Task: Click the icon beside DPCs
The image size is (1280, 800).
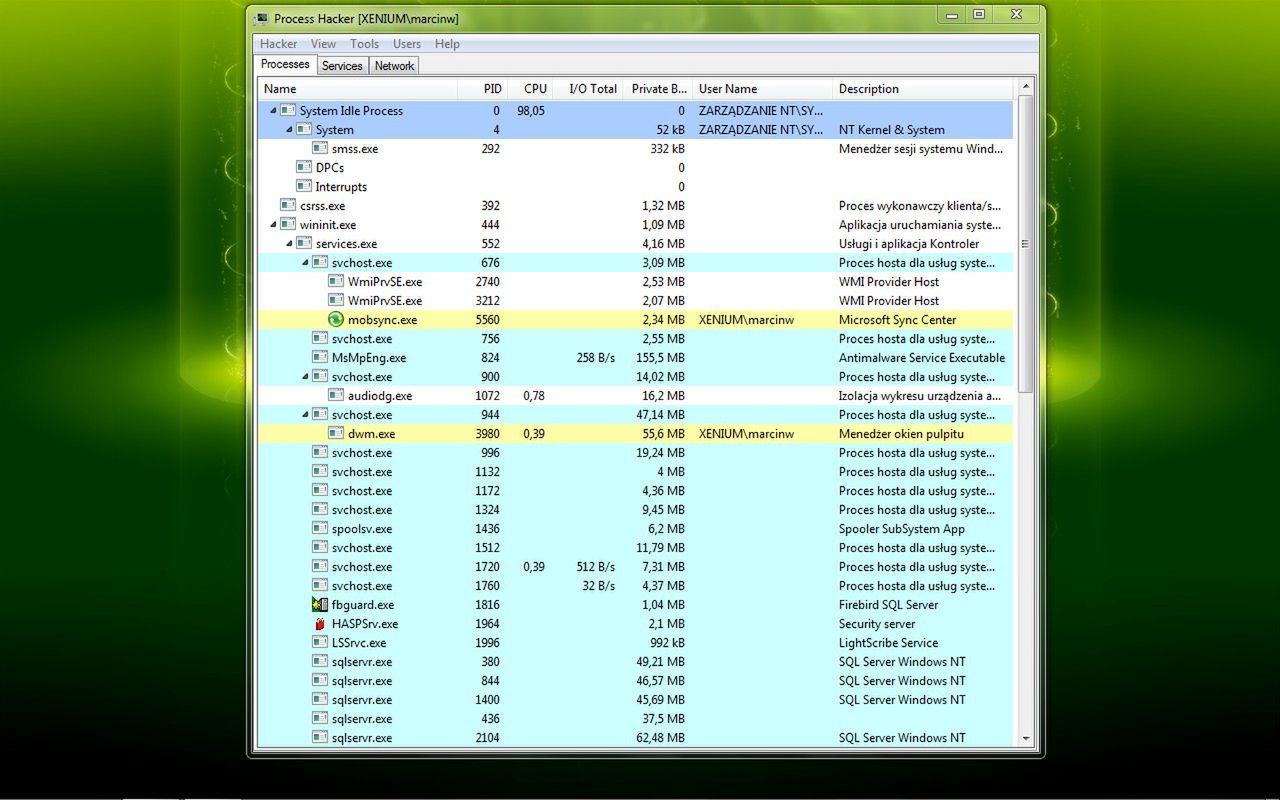Action: coord(304,167)
